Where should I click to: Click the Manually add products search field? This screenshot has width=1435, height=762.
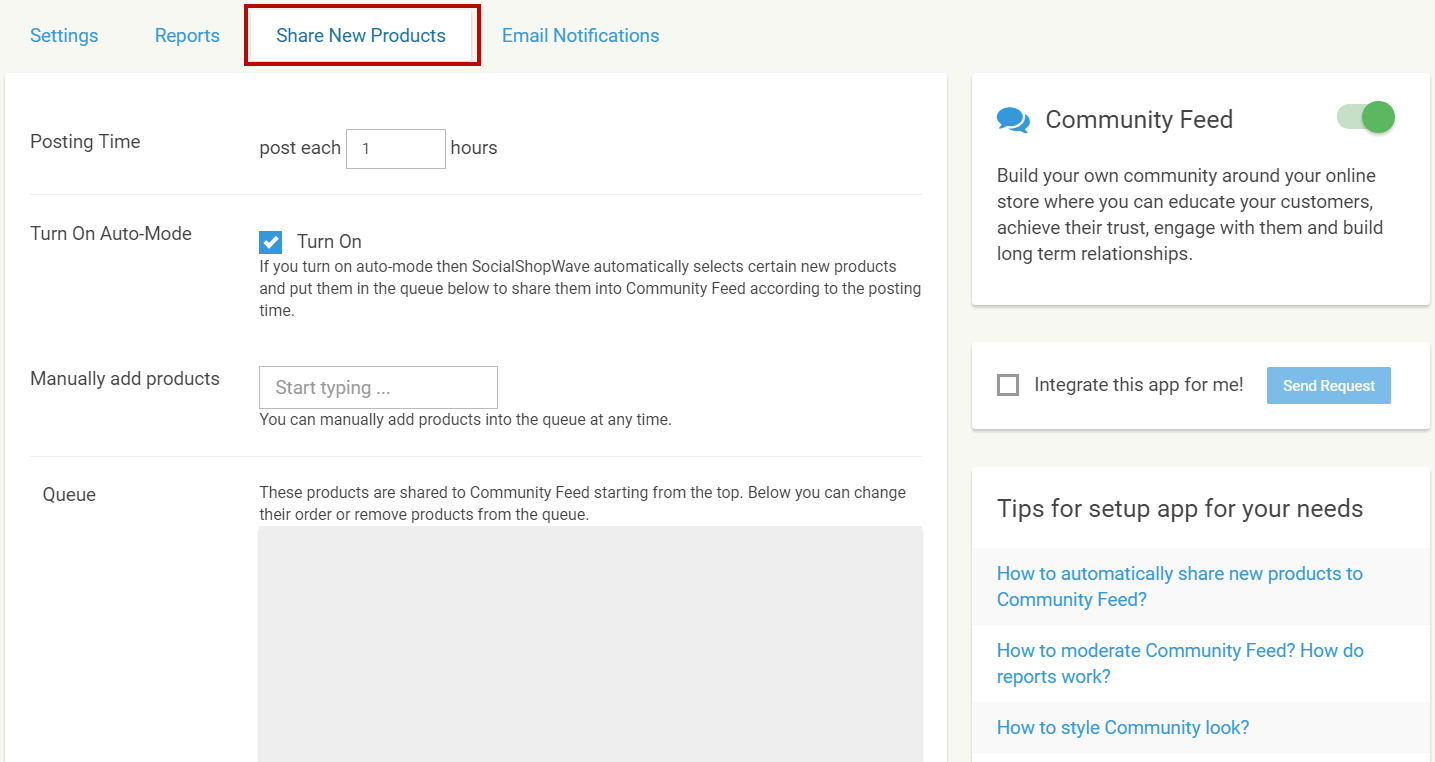(x=378, y=387)
